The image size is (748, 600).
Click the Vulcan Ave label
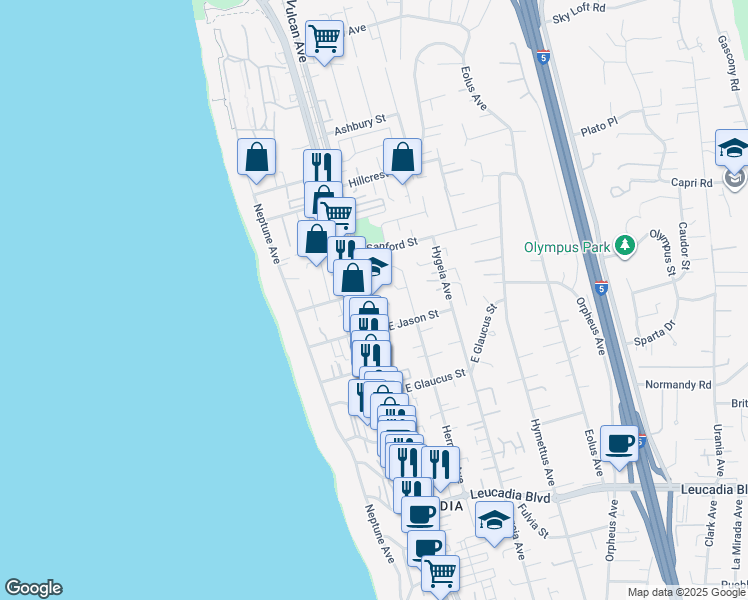(x=296, y=31)
